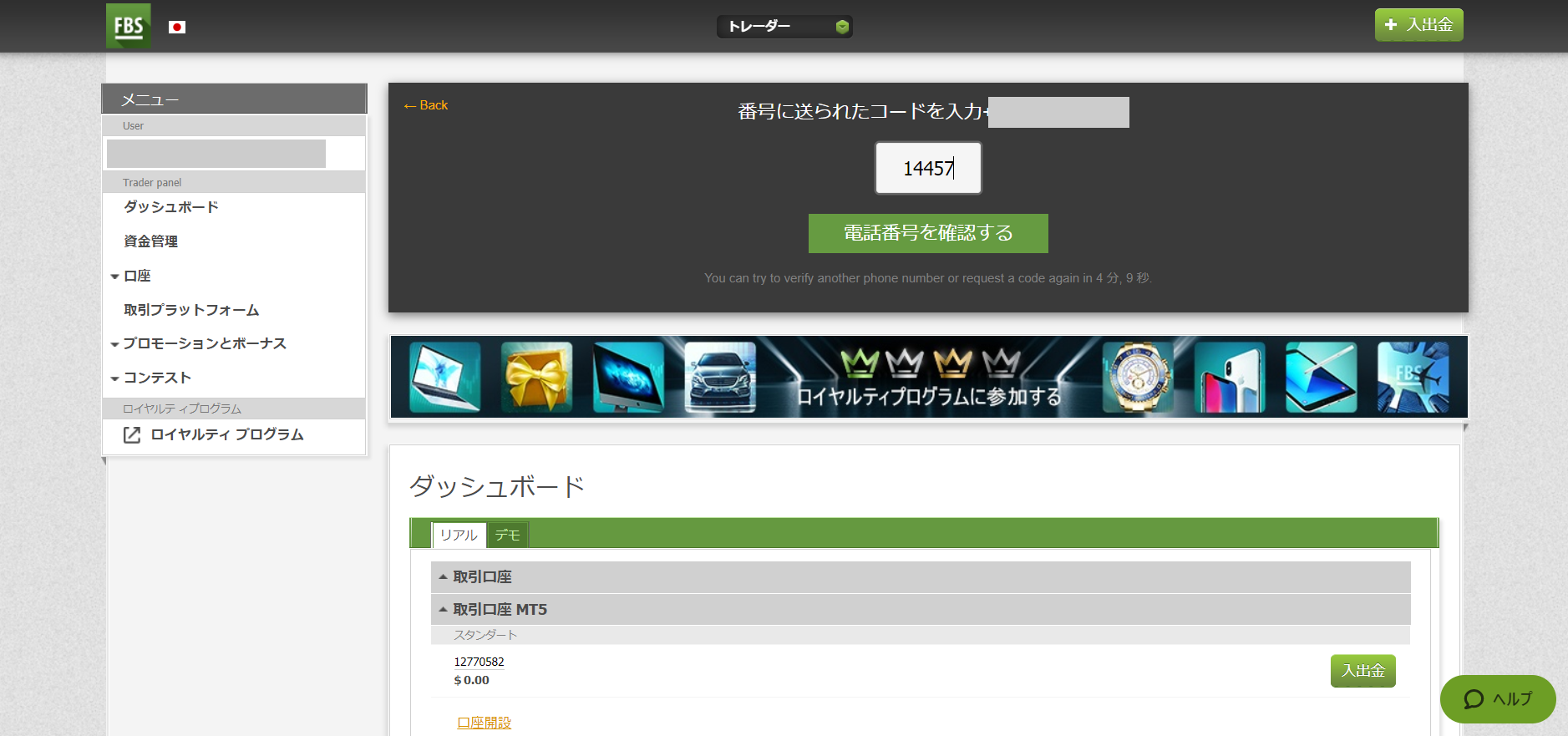Open the トレーダー dropdown selector
The height and width of the screenshot is (736, 1568).
784,27
